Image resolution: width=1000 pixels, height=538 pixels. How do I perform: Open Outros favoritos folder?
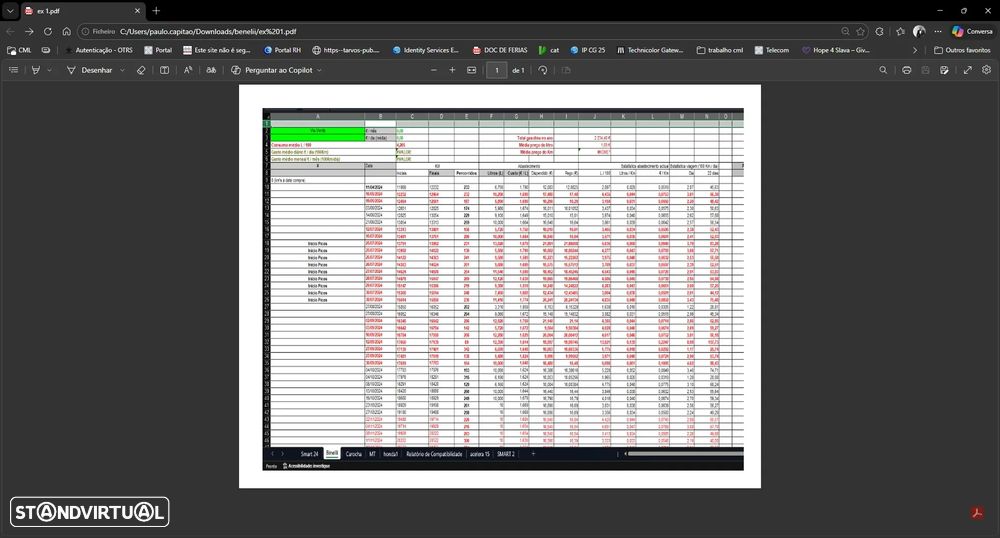click(962, 50)
